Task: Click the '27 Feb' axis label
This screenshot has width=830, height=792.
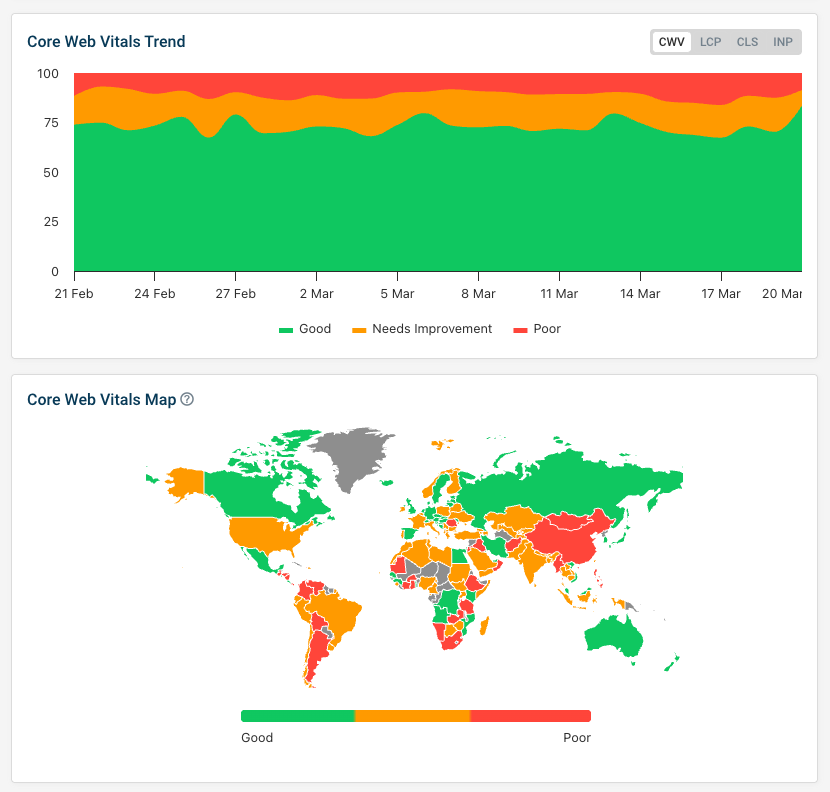Action: pyautogui.click(x=236, y=294)
